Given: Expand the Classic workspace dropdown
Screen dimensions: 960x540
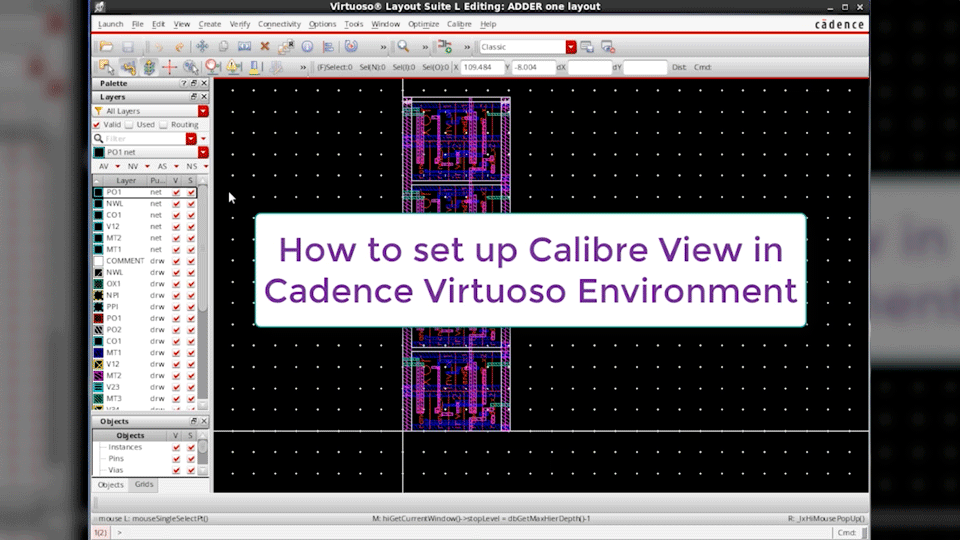Looking at the screenshot, I should 571,47.
